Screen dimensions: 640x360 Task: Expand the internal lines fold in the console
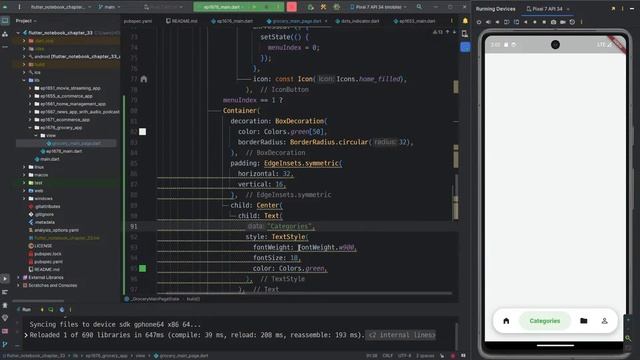tap(401, 335)
